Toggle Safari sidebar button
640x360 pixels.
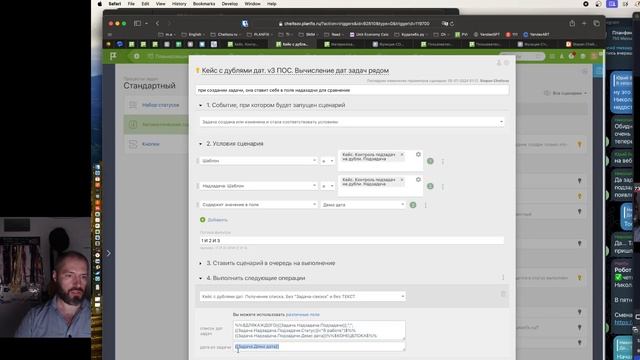(138, 24)
